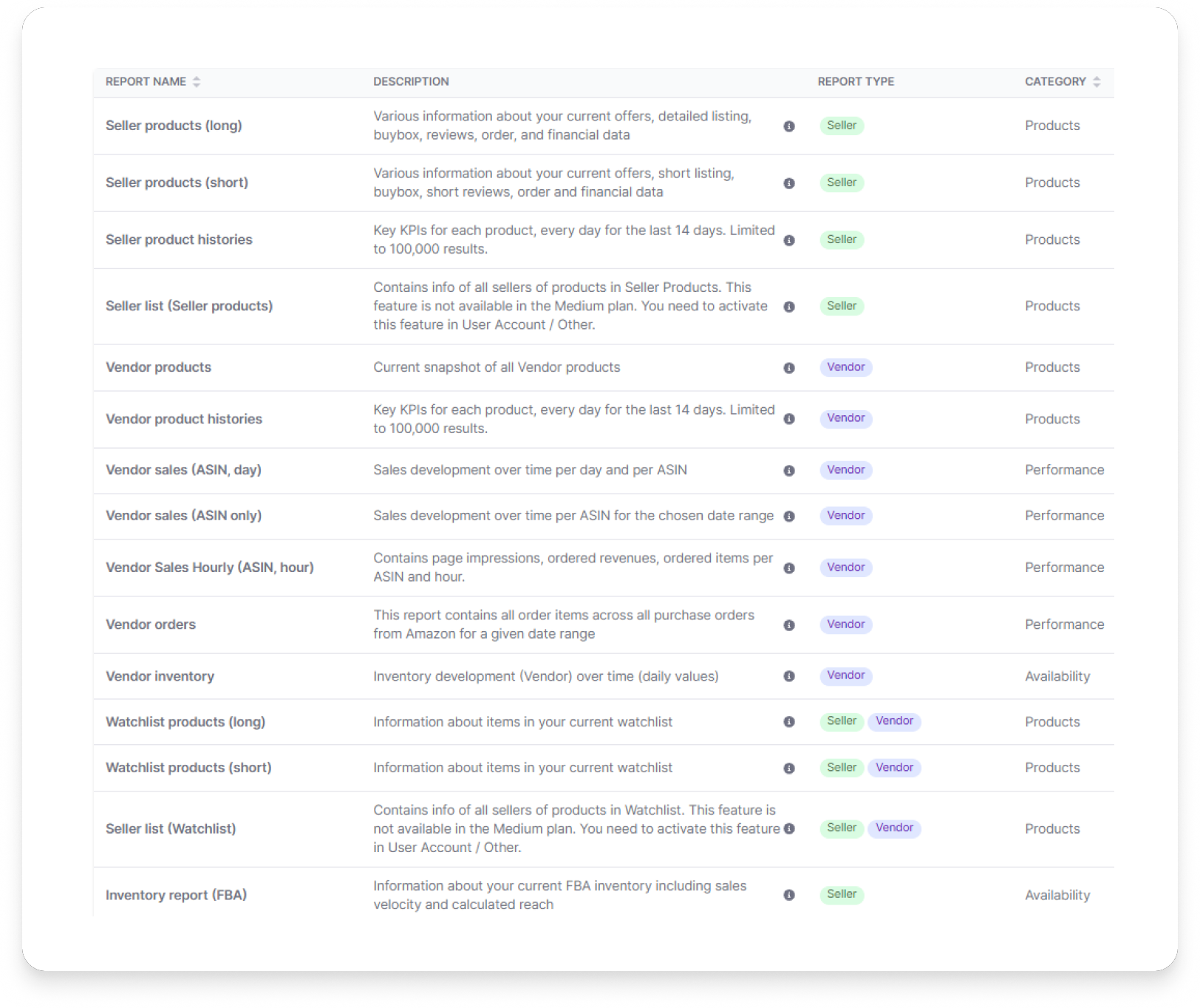Open Vendor sales (ASIN only) report
This screenshot has width=1200, height=1008.
pyautogui.click(x=183, y=516)
